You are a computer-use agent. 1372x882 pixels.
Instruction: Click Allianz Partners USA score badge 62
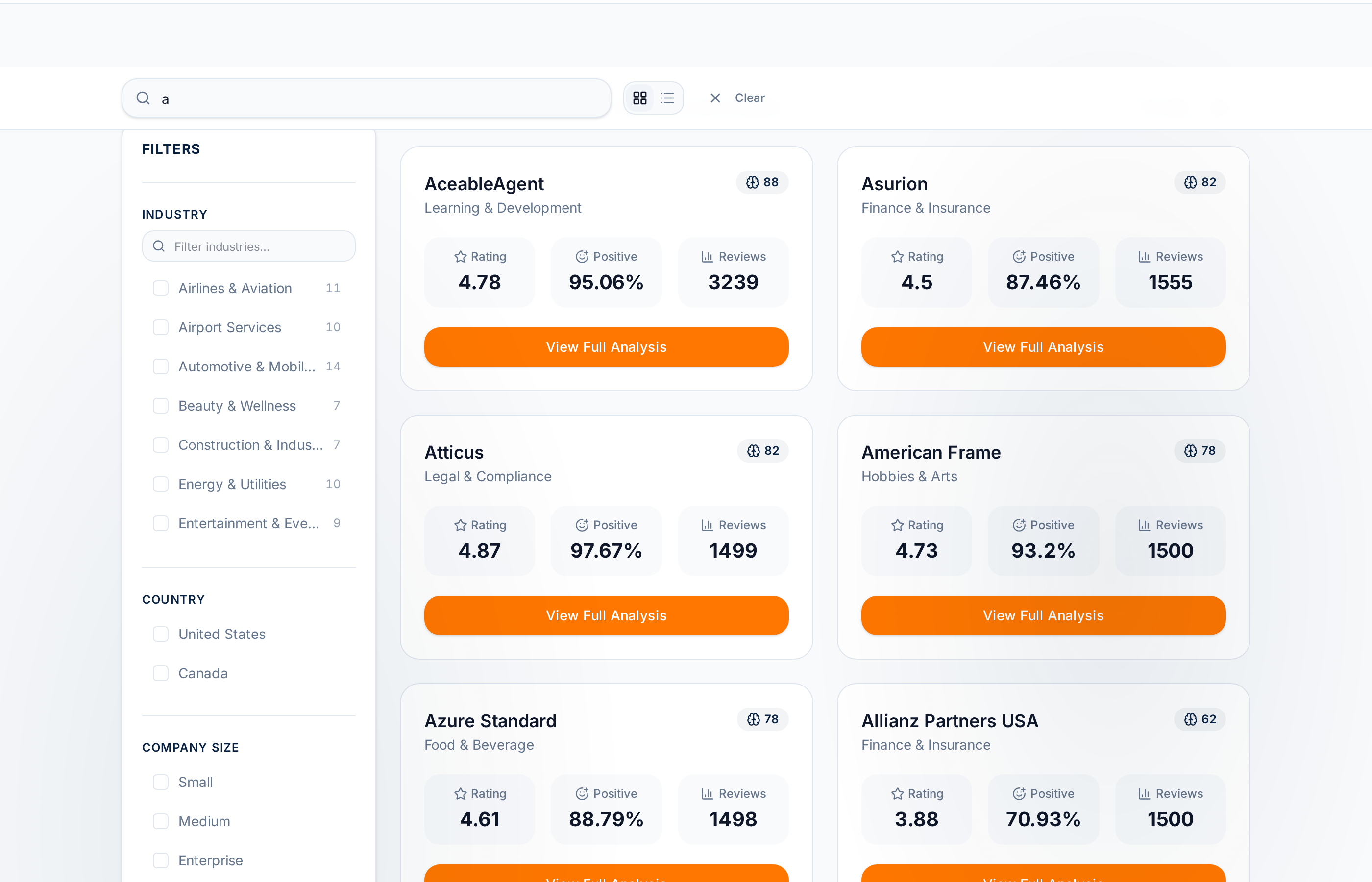[x=1200, y=719]
